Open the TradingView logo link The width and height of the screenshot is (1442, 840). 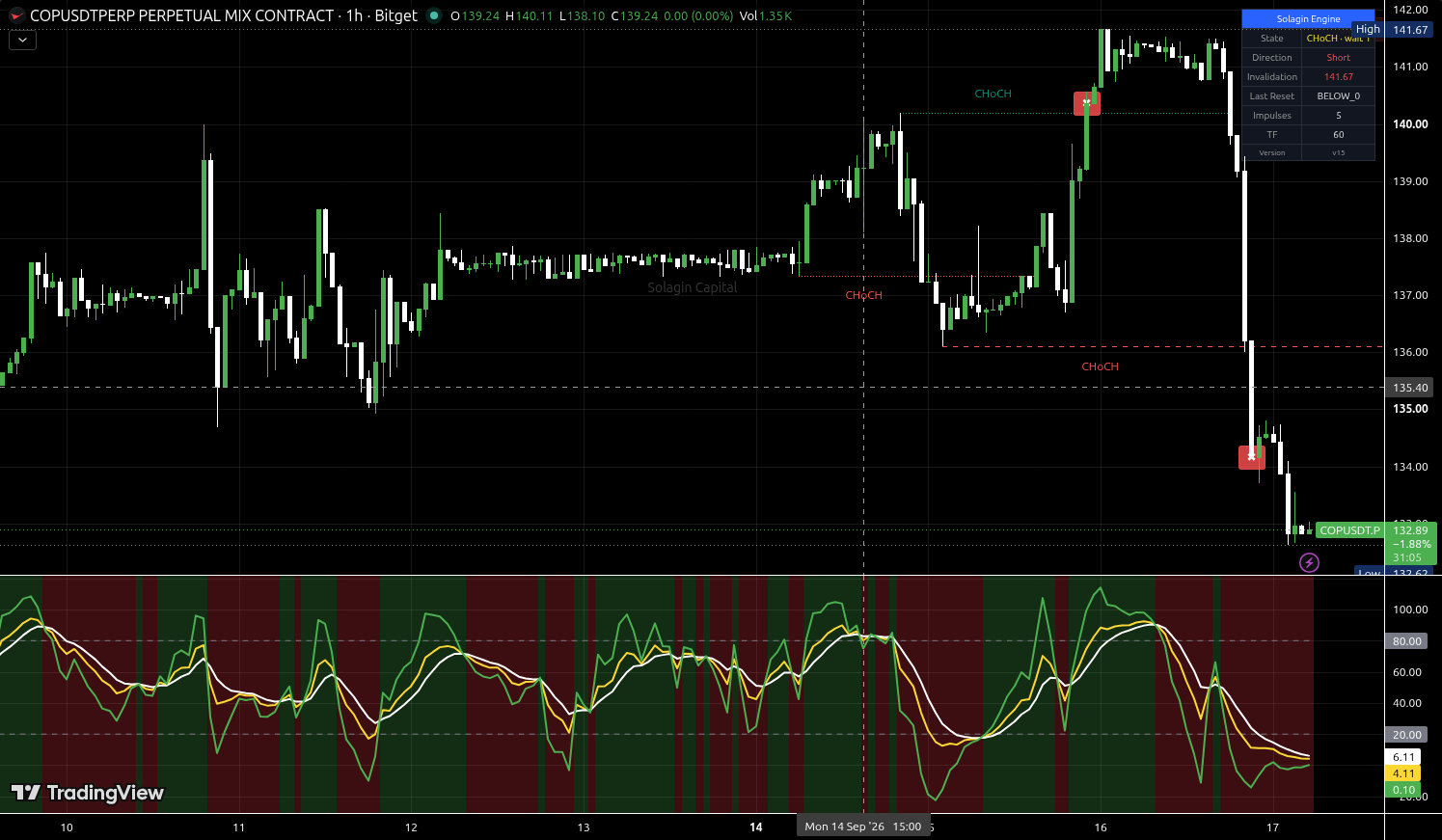88,793
